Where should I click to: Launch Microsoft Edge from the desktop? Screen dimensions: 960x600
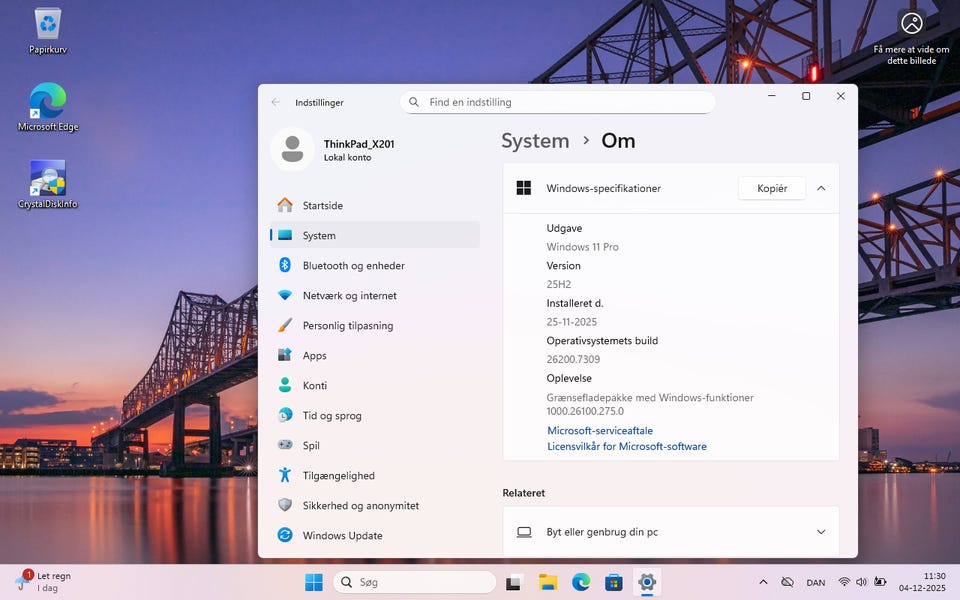pos(47,103)
